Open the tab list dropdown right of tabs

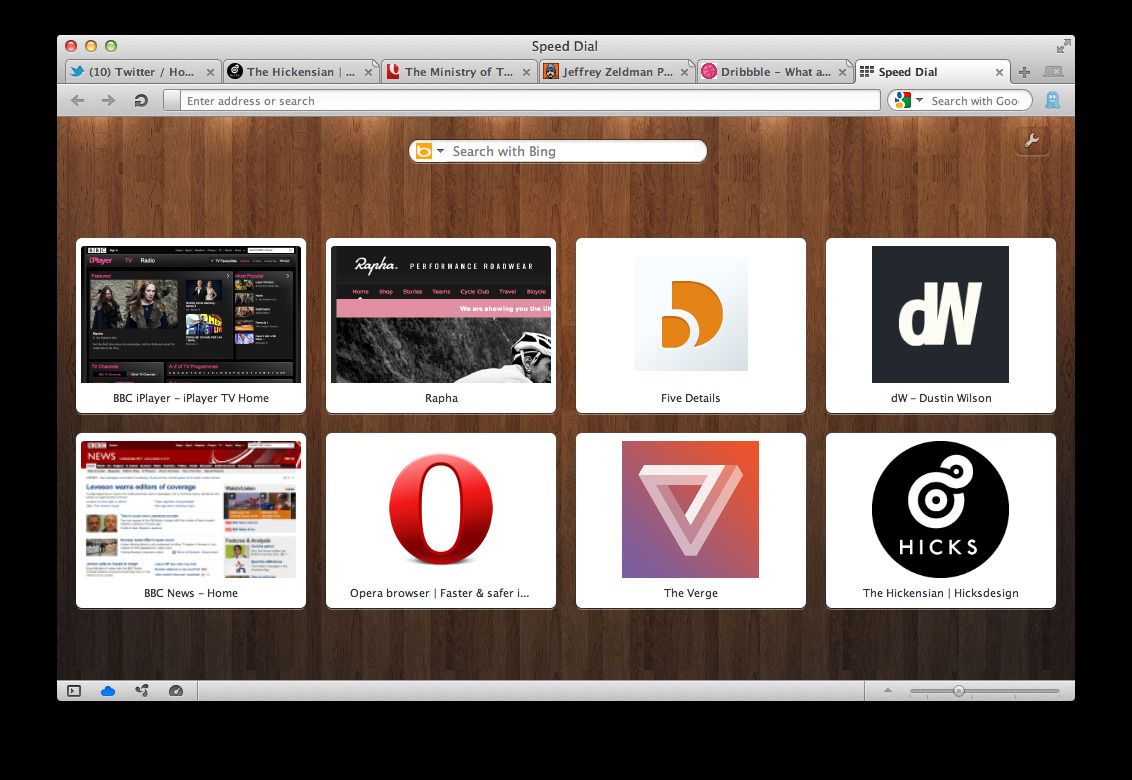point(1053,71)
